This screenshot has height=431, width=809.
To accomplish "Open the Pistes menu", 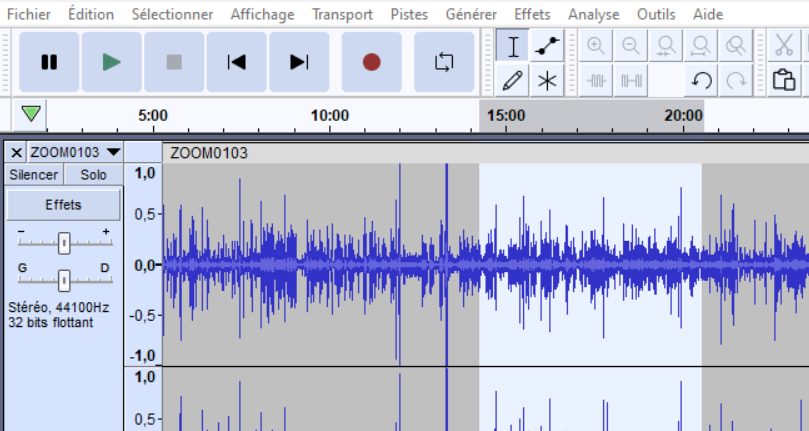I will click(409, 14).
